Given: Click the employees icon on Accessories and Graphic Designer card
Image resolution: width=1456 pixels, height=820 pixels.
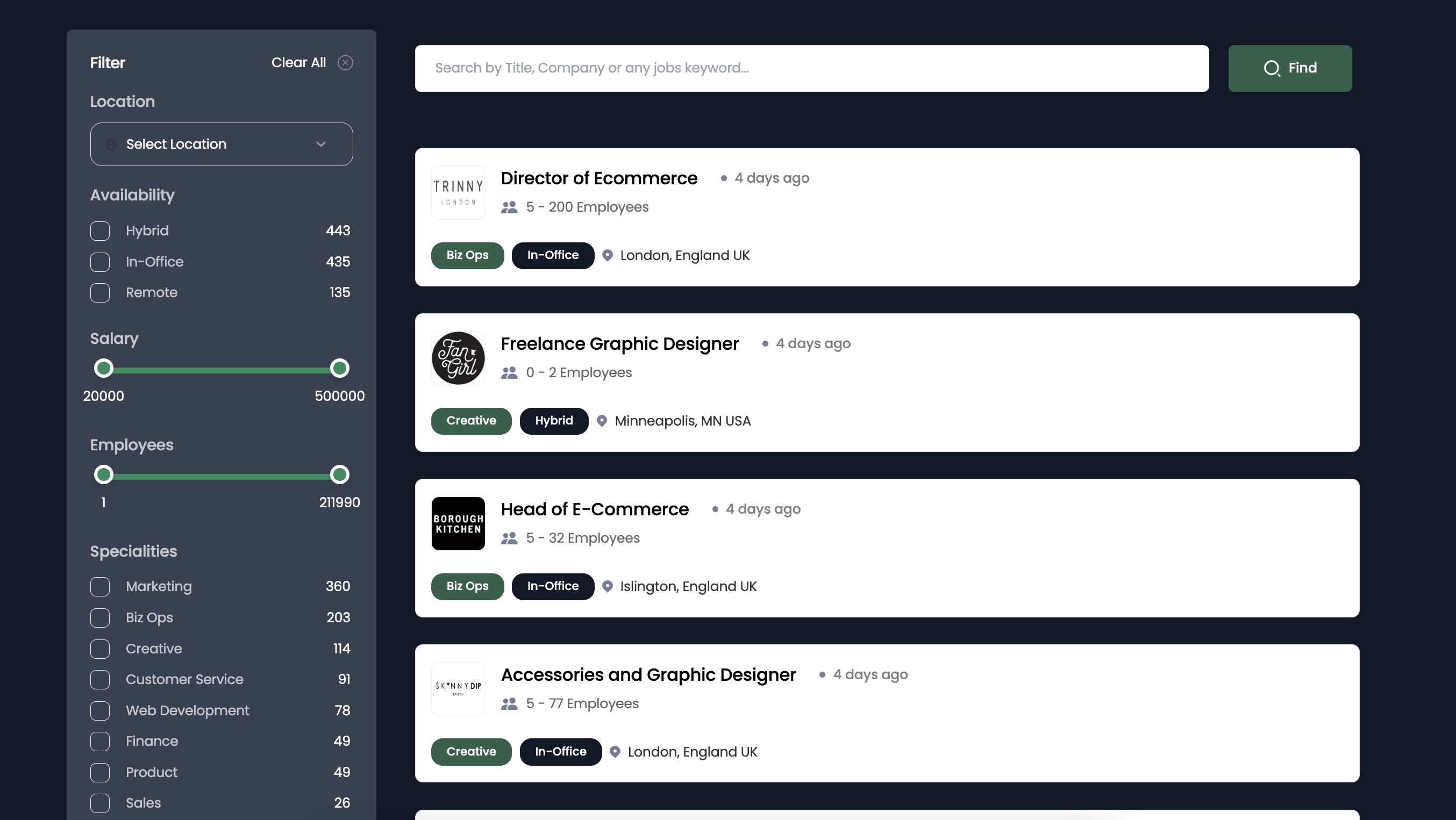Looking at the screenshot, I should pyautogui.click(x=509, y=704).
